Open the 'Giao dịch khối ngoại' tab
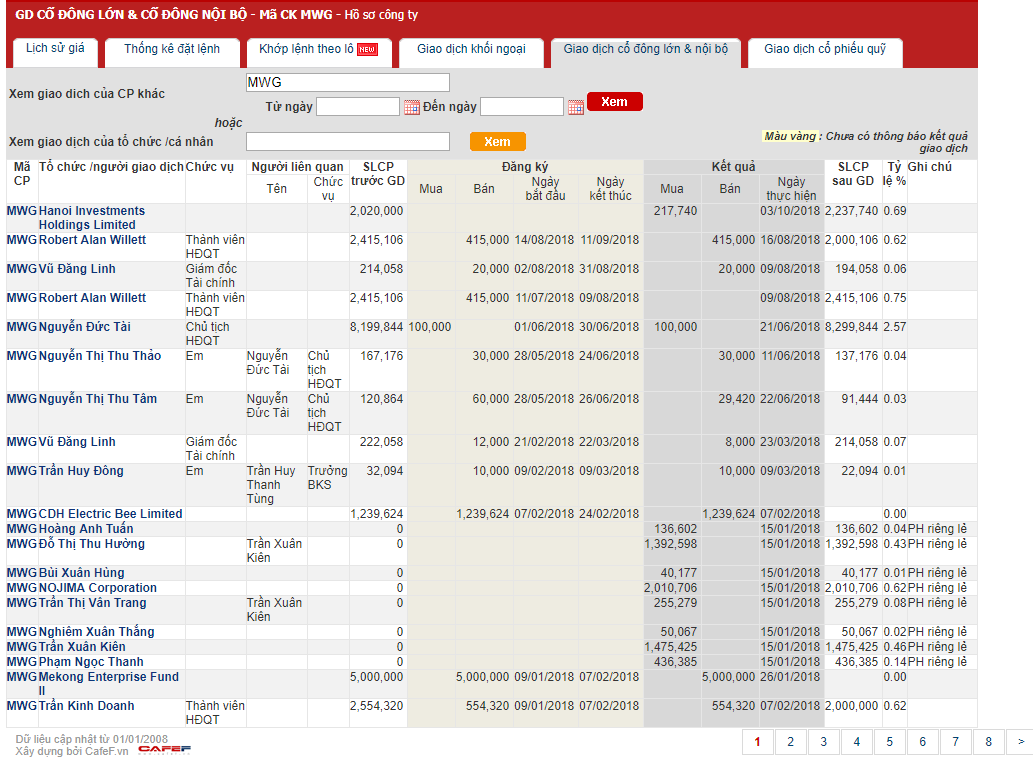The height and width of the screenshot is (762, 1033). coord(470,49)
